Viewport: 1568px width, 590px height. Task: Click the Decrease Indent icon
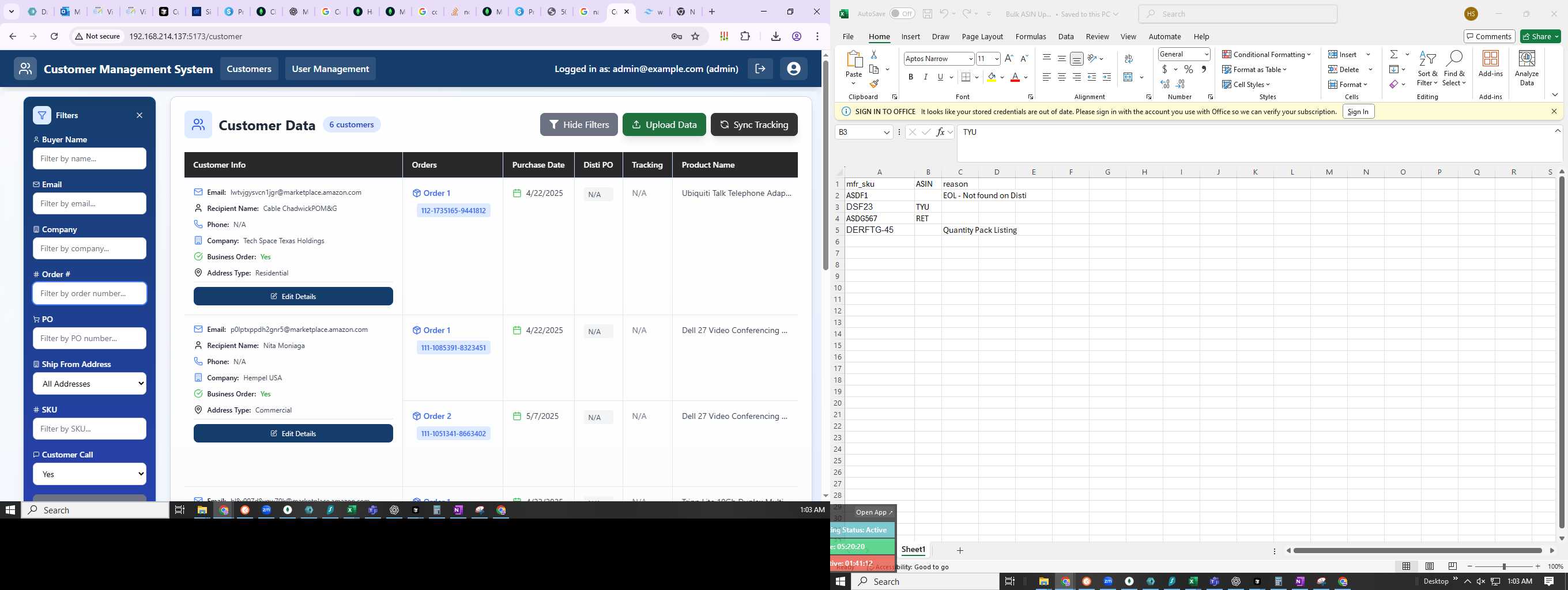click(1091, 77)
